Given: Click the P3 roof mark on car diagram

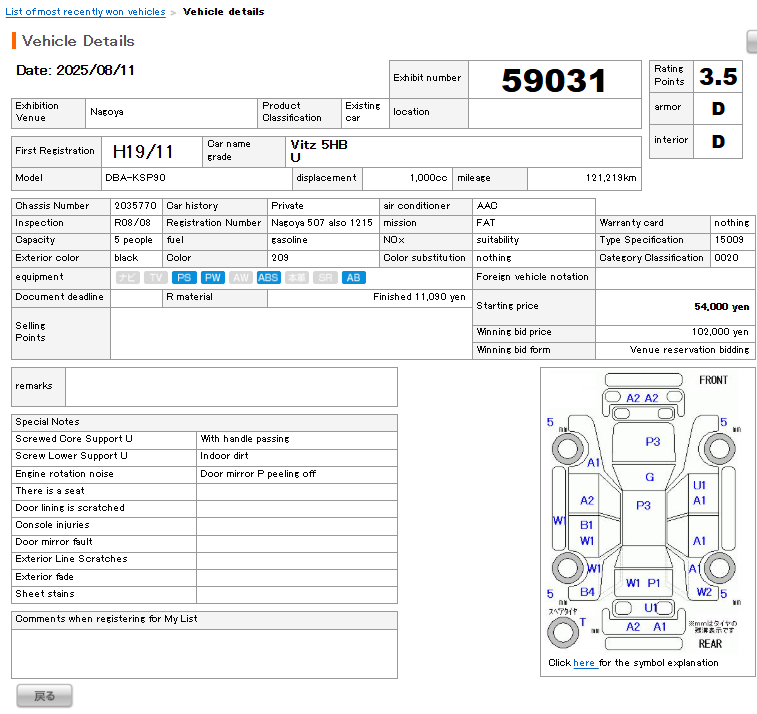Looking at the screenshot, I should (643, 505).
